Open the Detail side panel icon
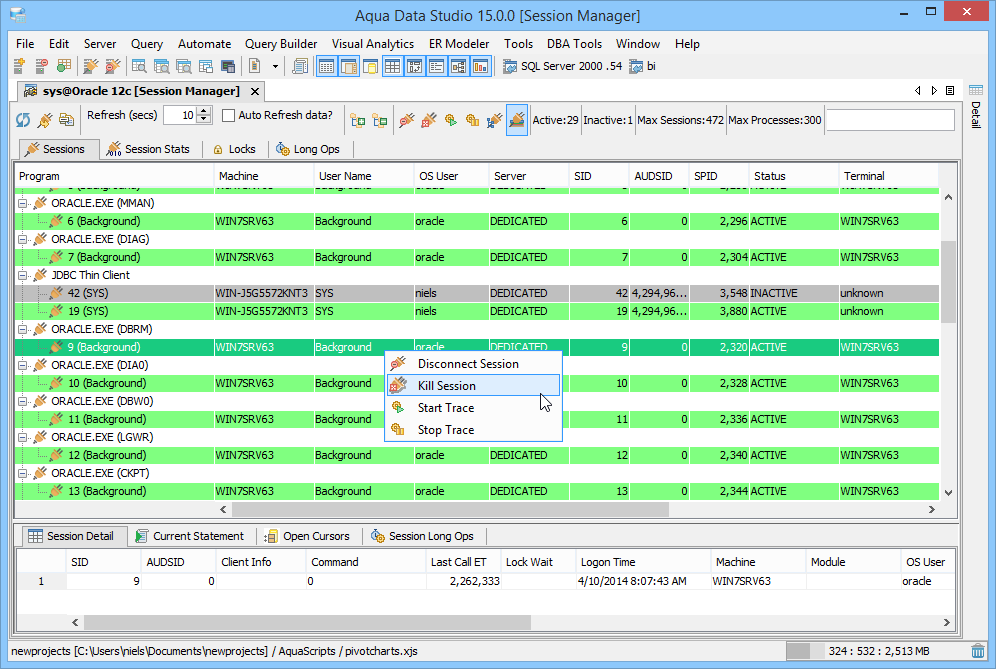The height and width of the screenshot is (669, 996). [x=976, y=91]
